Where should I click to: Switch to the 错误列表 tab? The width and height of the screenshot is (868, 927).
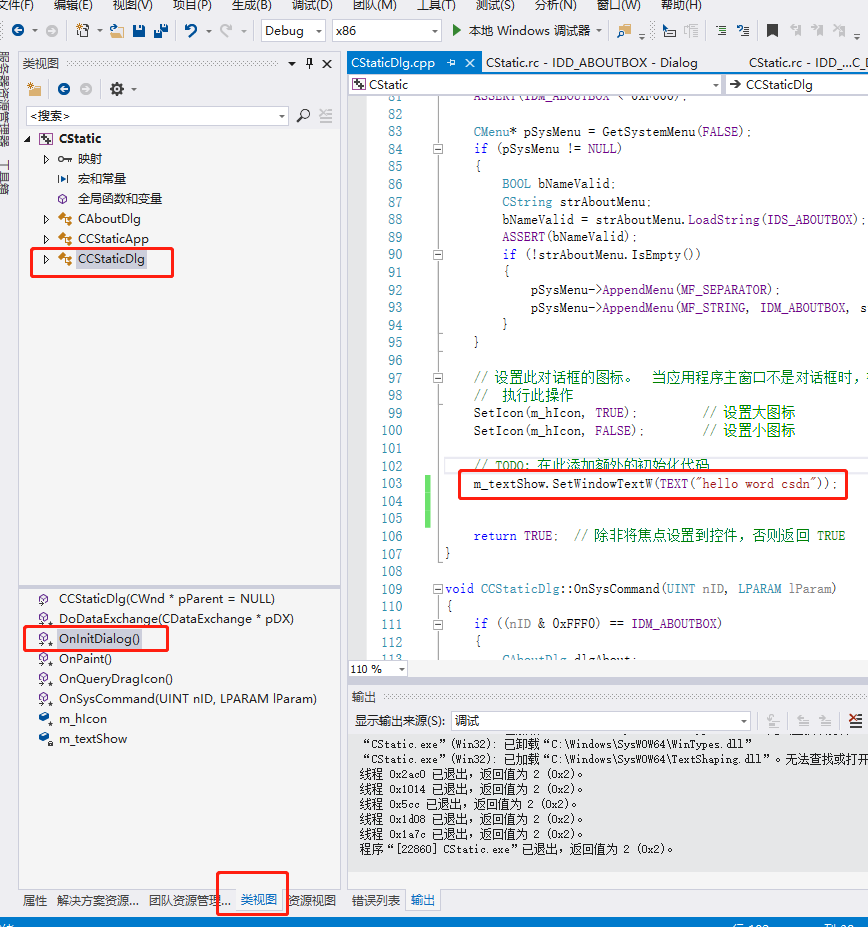(376, 900)
